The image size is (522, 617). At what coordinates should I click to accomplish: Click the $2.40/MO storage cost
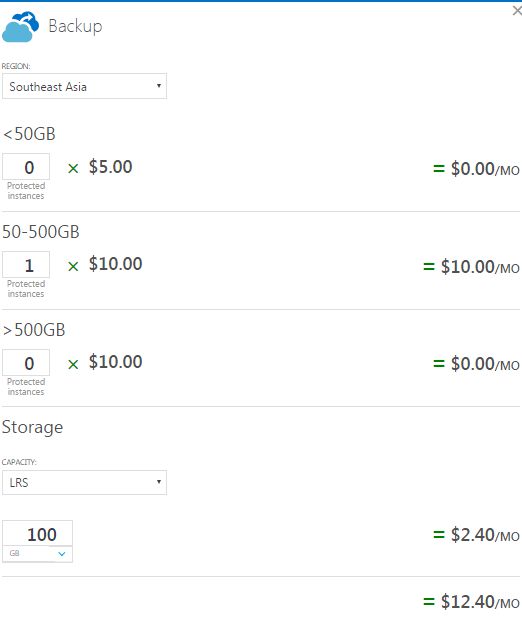point(476,535)
